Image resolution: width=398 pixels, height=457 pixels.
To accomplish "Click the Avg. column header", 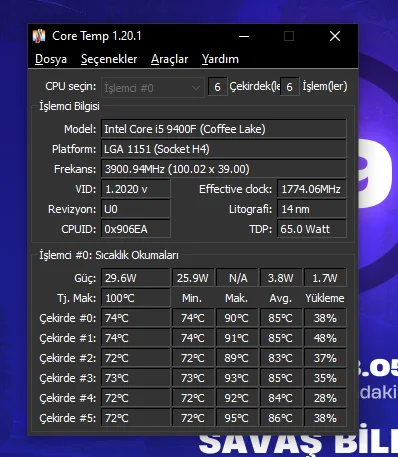I will pos(281,298).
